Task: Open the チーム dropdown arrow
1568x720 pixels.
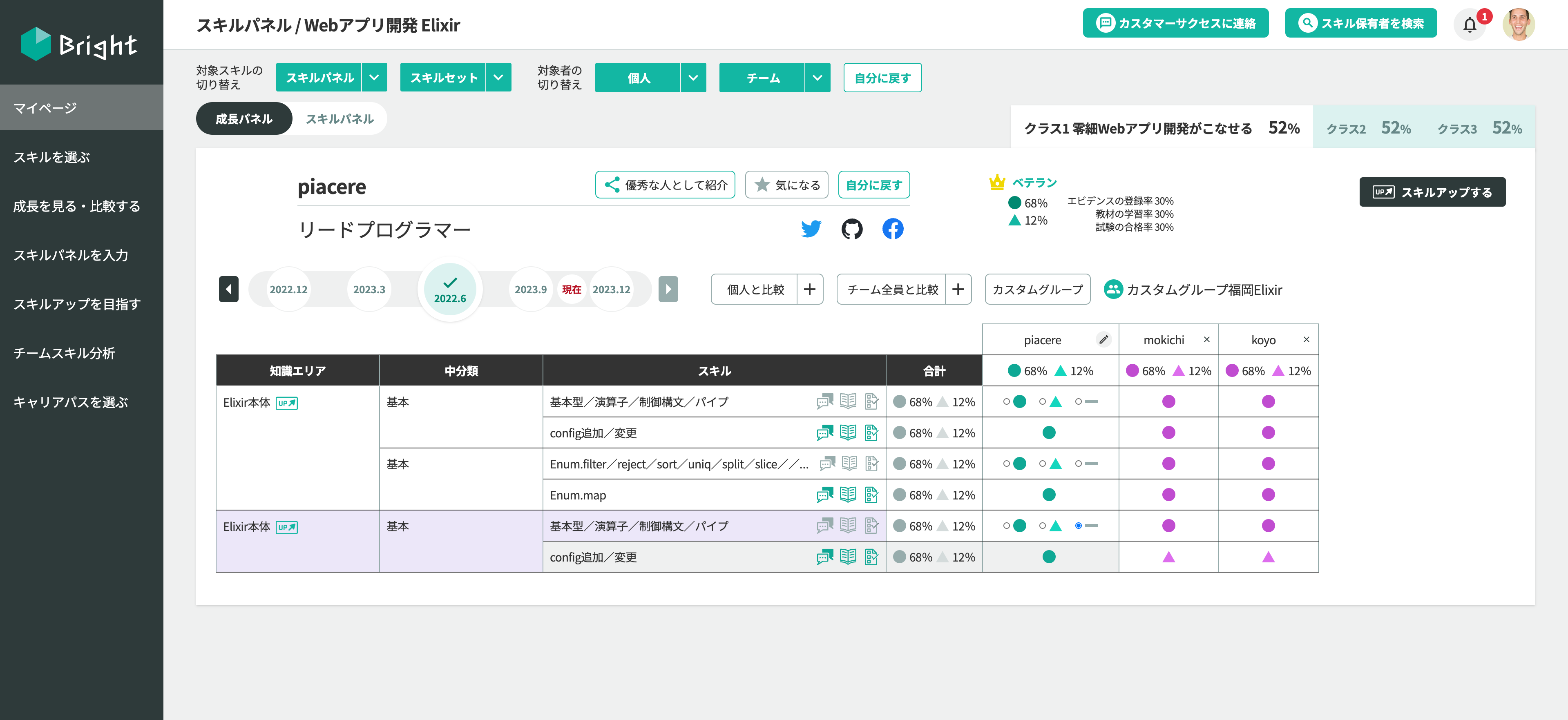Action: (818, 78)
